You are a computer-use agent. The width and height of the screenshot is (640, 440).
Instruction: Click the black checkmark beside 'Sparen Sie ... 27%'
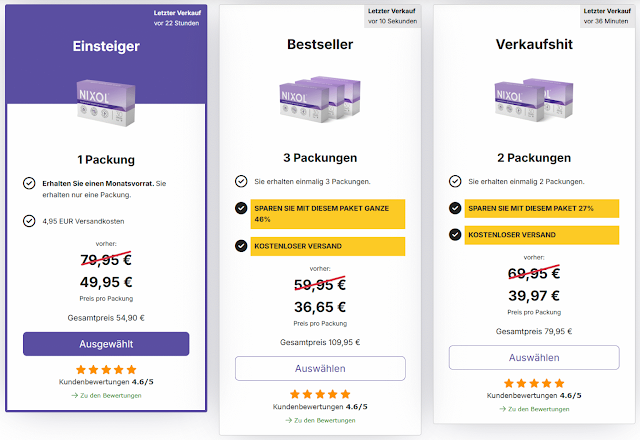[x=455, y=208]
